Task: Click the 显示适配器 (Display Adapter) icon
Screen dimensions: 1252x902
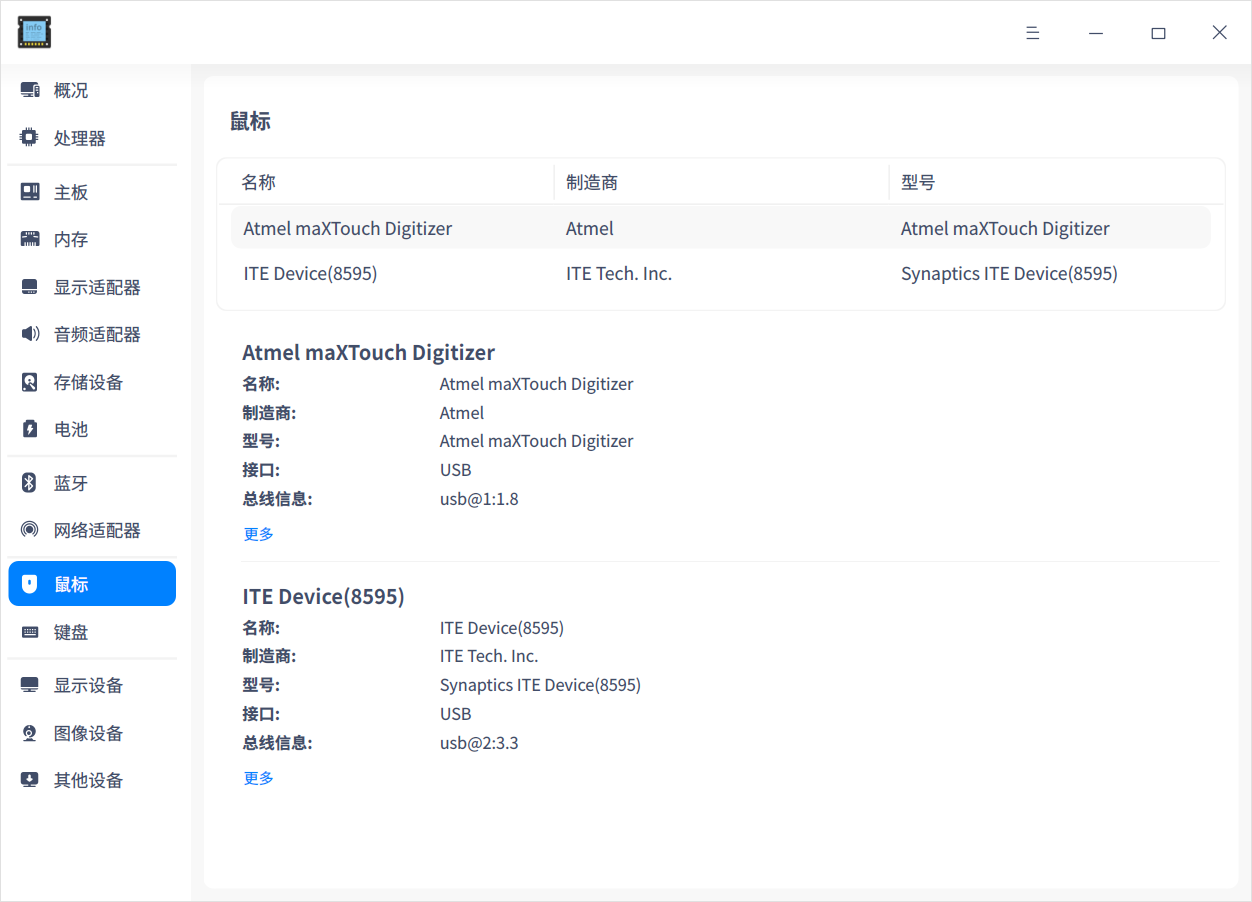Action: click(28, 287)
